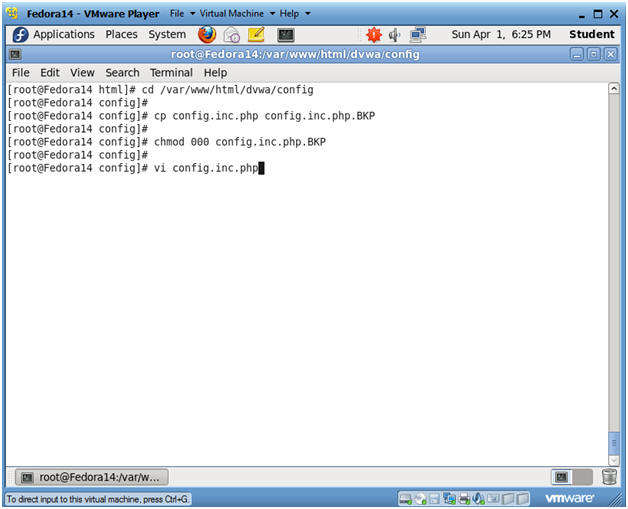The height and width of the screenshot is (509, 628).
Task: Open the Evolution mail launcher icon
Action: pos(231,35)
